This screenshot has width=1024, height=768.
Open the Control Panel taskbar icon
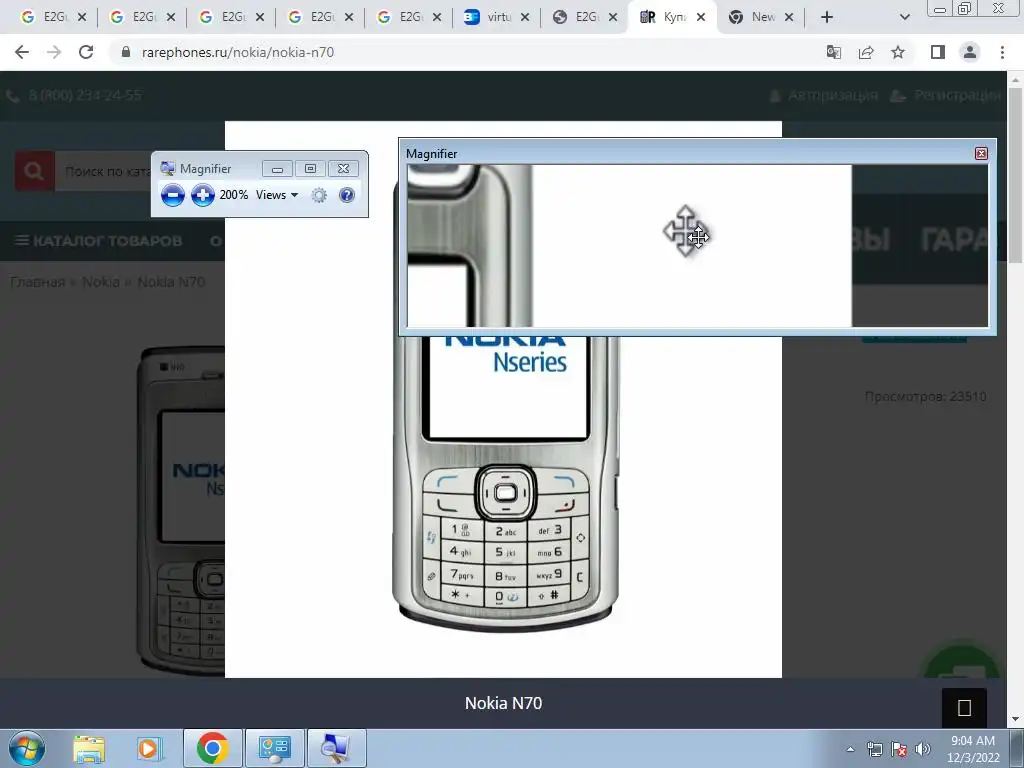[x=274, y=748]
